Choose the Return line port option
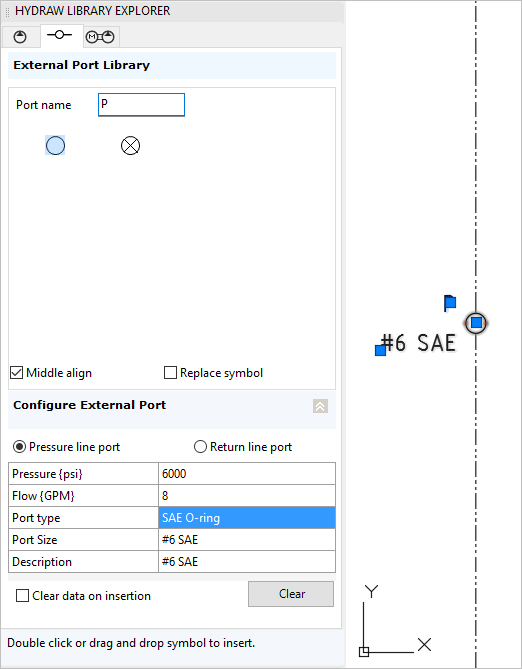This screenshot has width=522, height=669. point(200,447)
